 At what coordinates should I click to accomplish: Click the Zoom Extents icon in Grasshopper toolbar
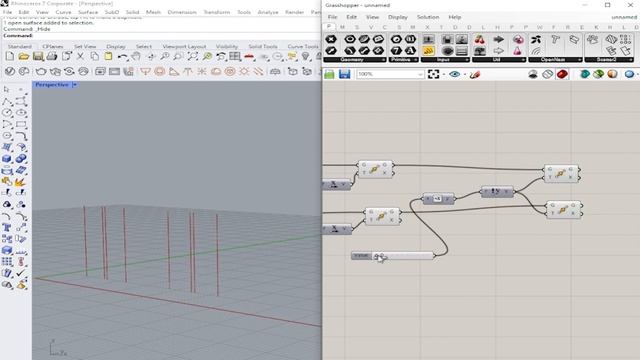click(x=433, y=74)
